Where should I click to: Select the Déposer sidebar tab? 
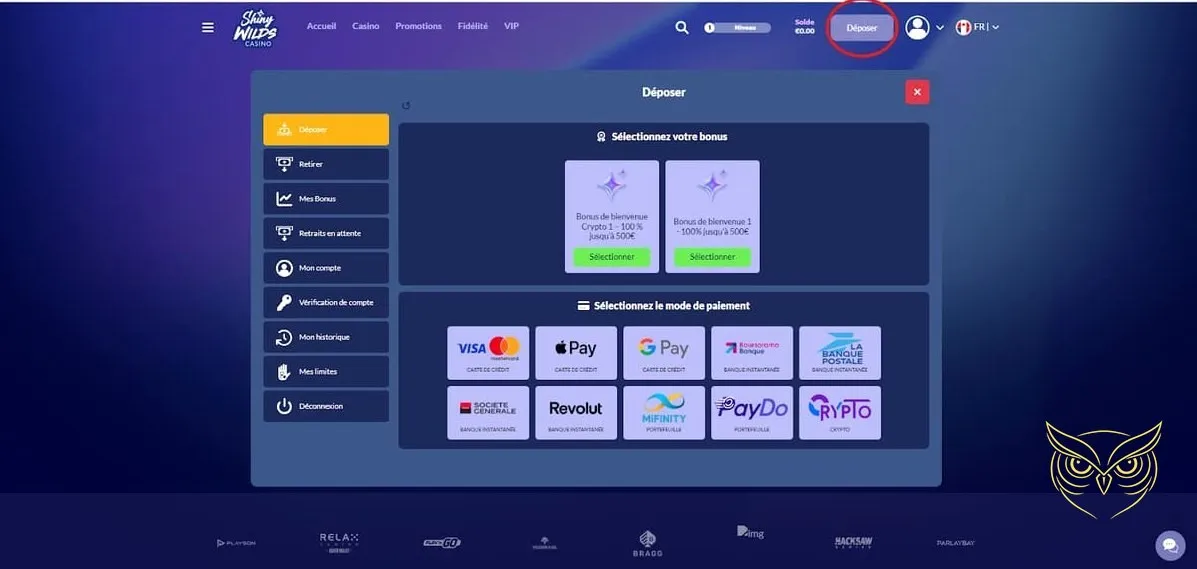(x=326, y=130)
